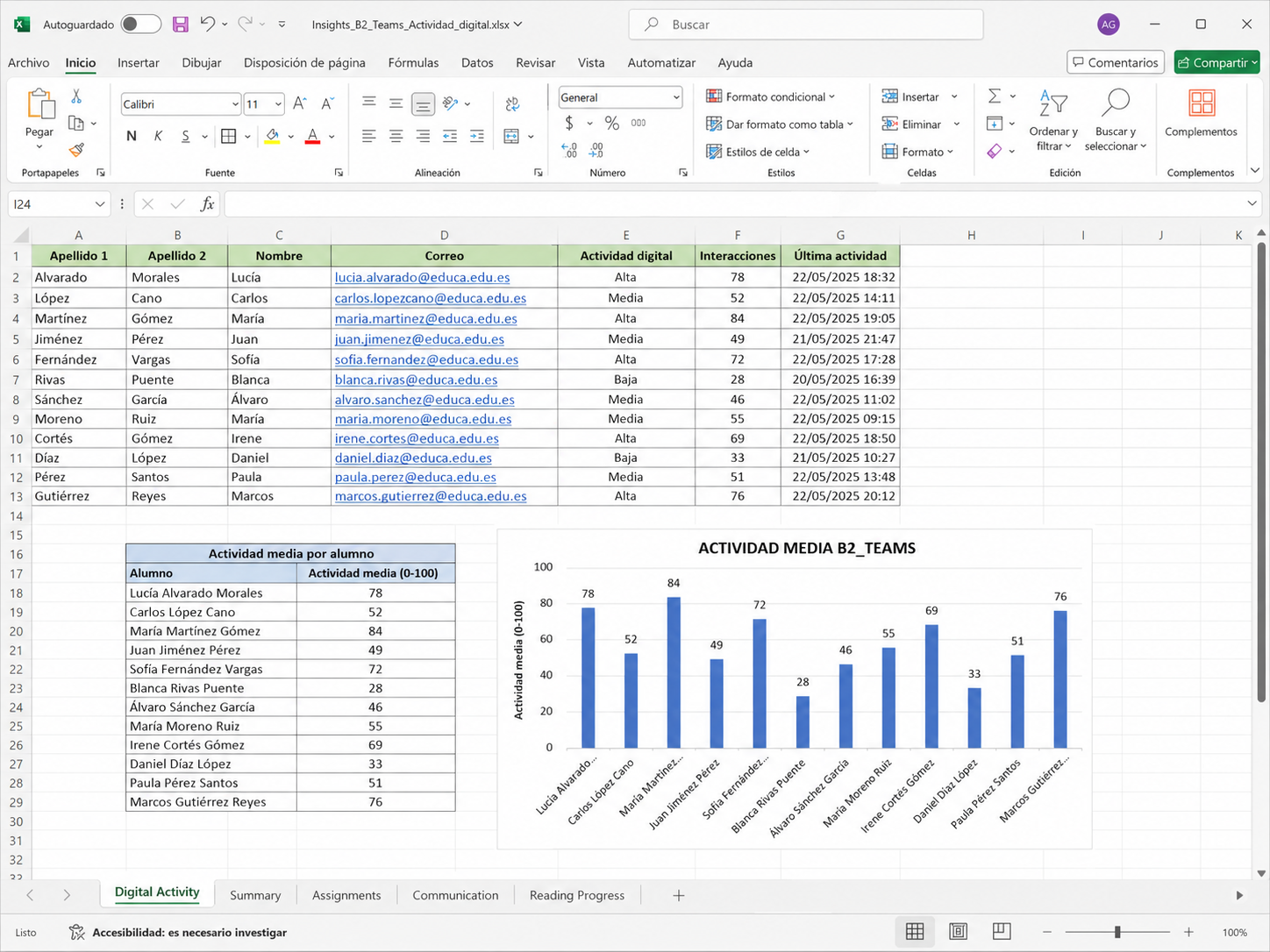Viewport: 1270px width, 952px height.
Task: Click the Clear eraser icon
Action: (995, 151)
